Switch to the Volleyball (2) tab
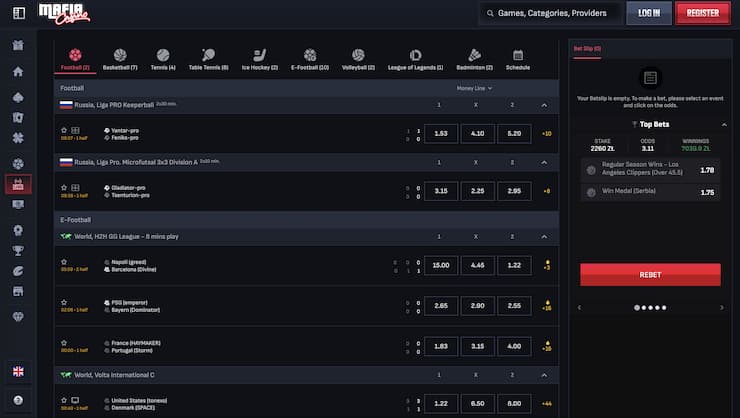740x418 pixels. 358,59
